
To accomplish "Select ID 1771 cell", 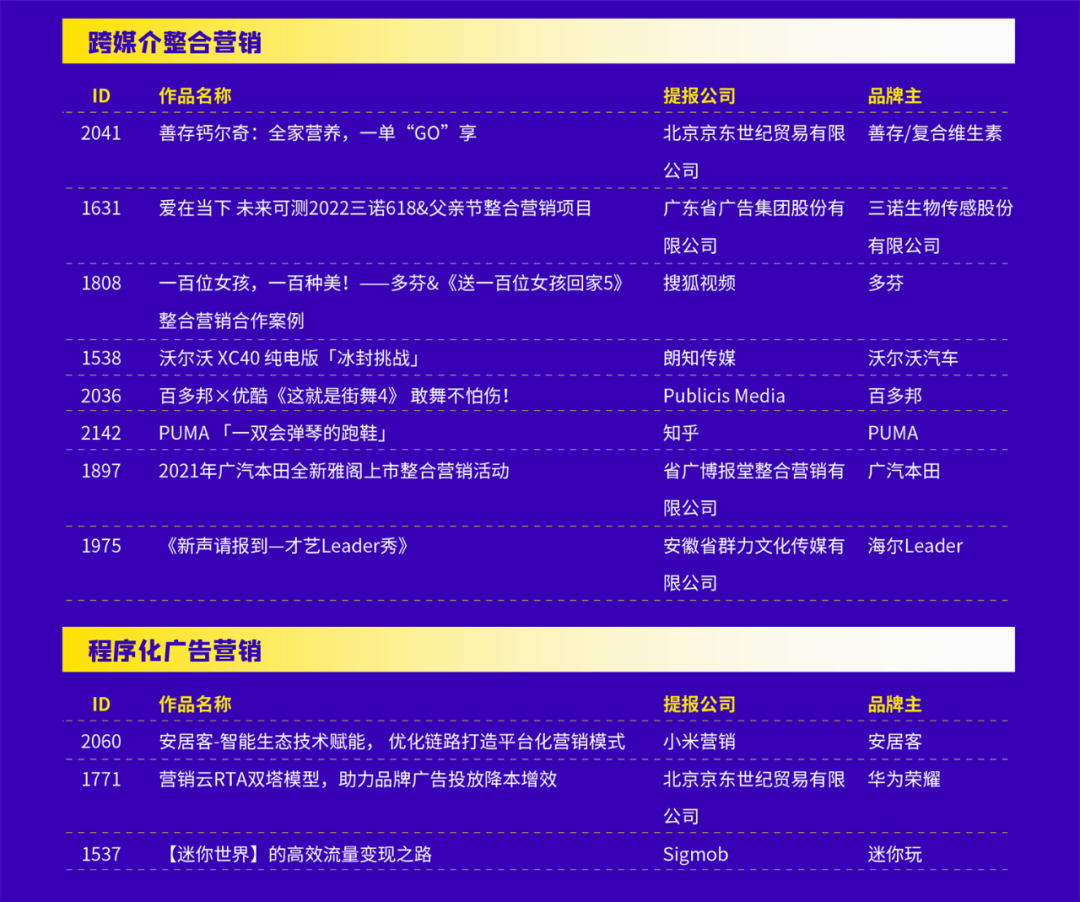I will 101,779.
